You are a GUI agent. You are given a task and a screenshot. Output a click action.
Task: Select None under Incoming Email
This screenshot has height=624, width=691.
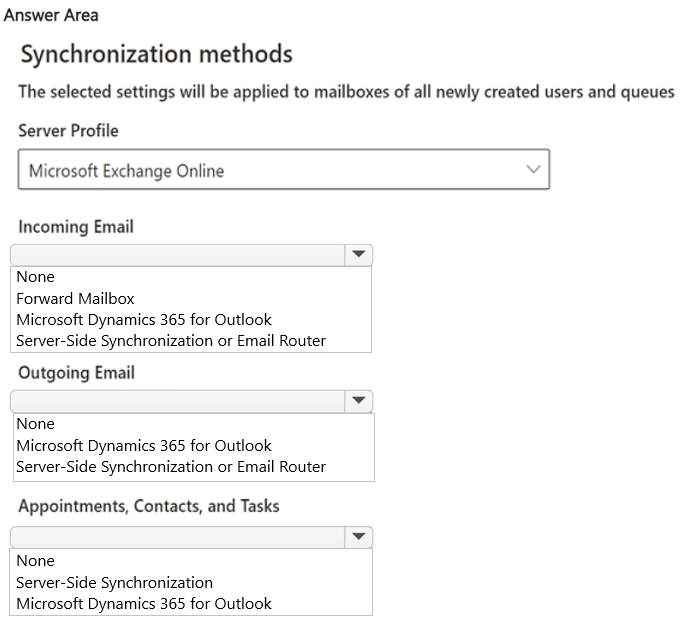(35, 277)
